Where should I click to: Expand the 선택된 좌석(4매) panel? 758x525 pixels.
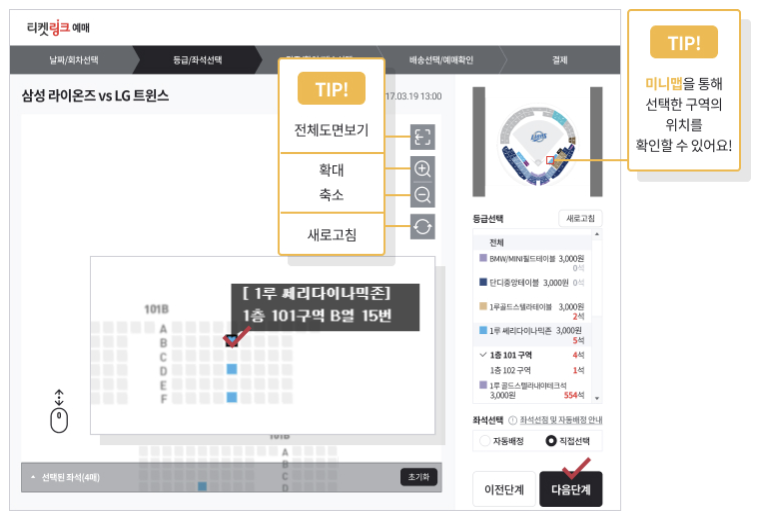33,477
